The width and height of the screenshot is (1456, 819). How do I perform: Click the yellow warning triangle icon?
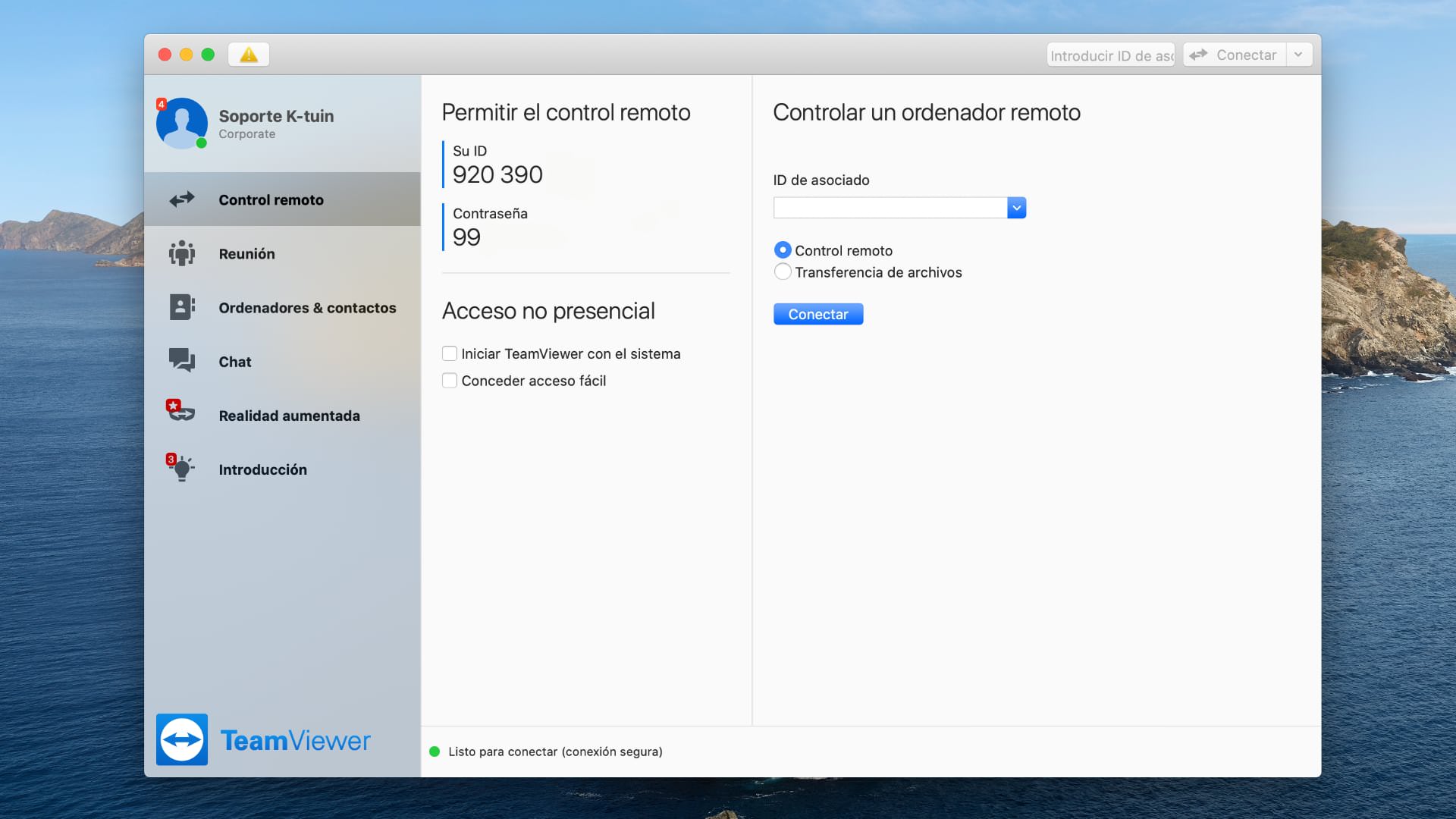[x=249, y=55]
